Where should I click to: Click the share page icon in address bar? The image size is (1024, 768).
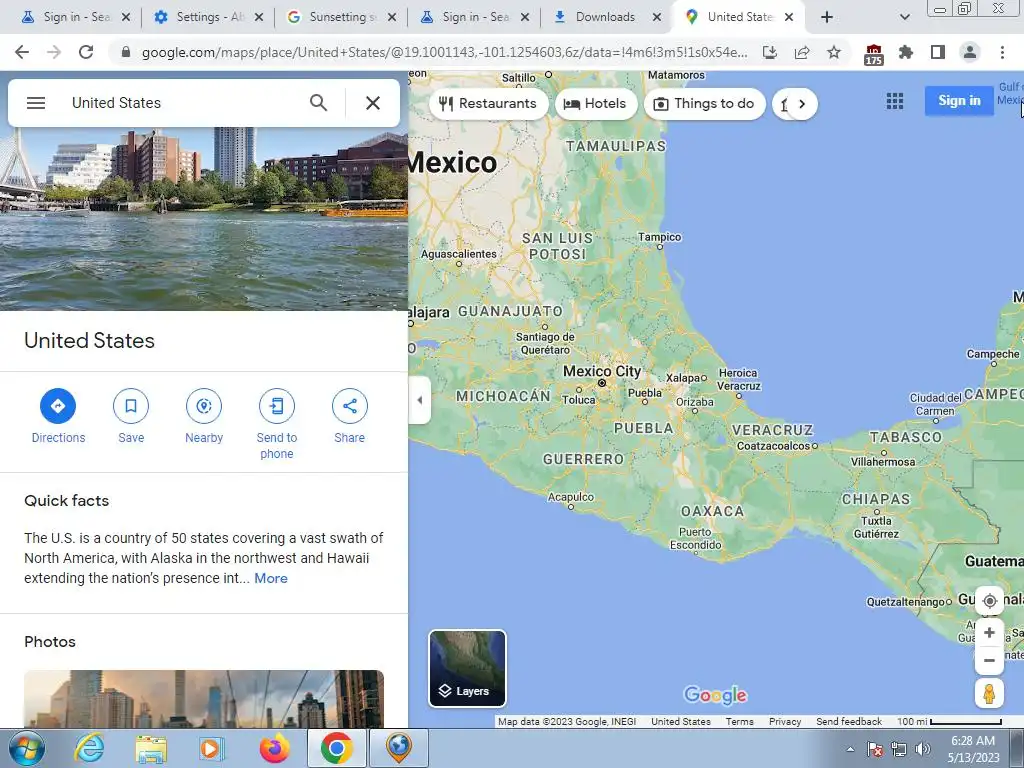802,52
